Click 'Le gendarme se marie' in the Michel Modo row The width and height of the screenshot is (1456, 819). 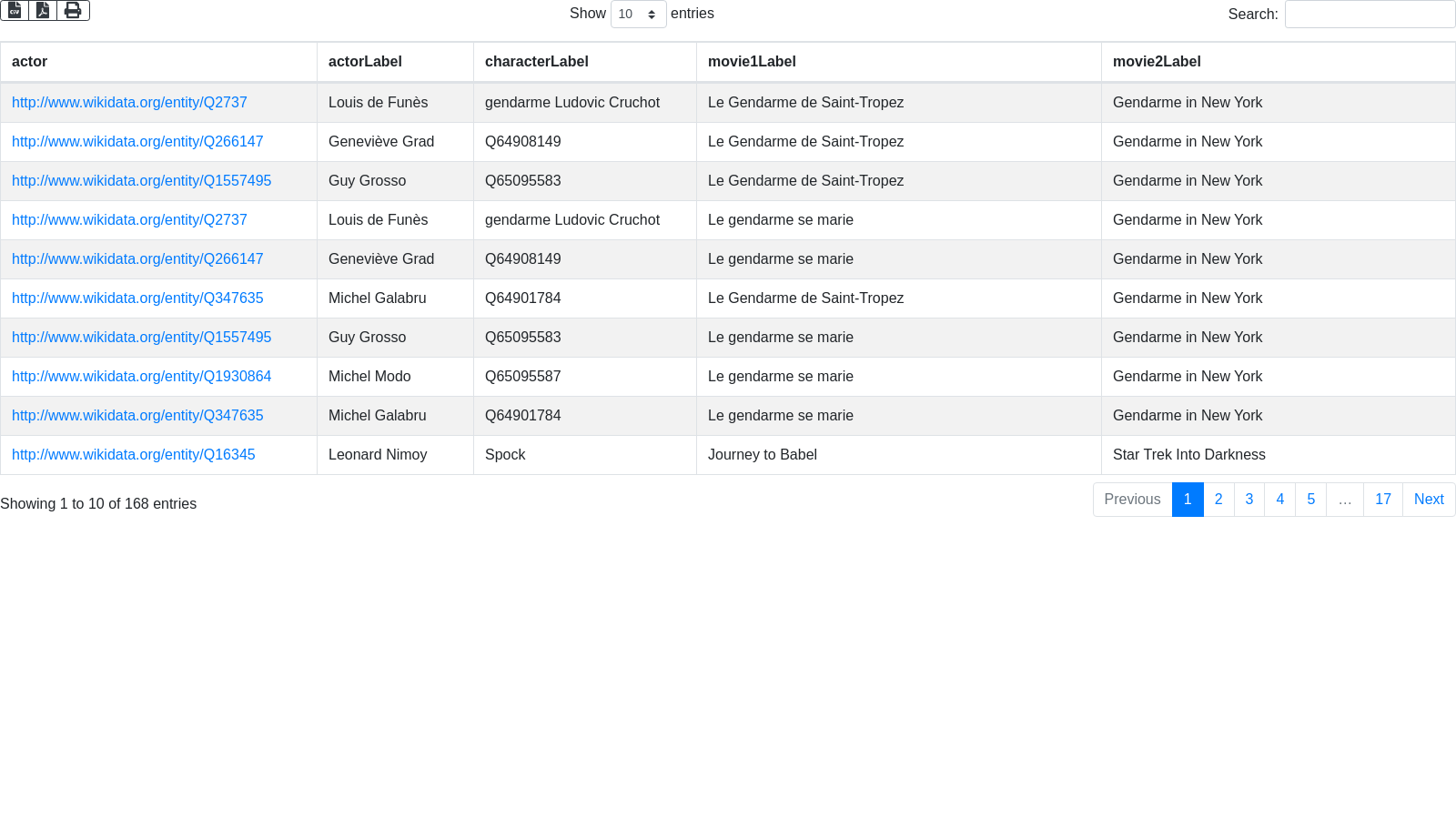[x=781, y=377]
